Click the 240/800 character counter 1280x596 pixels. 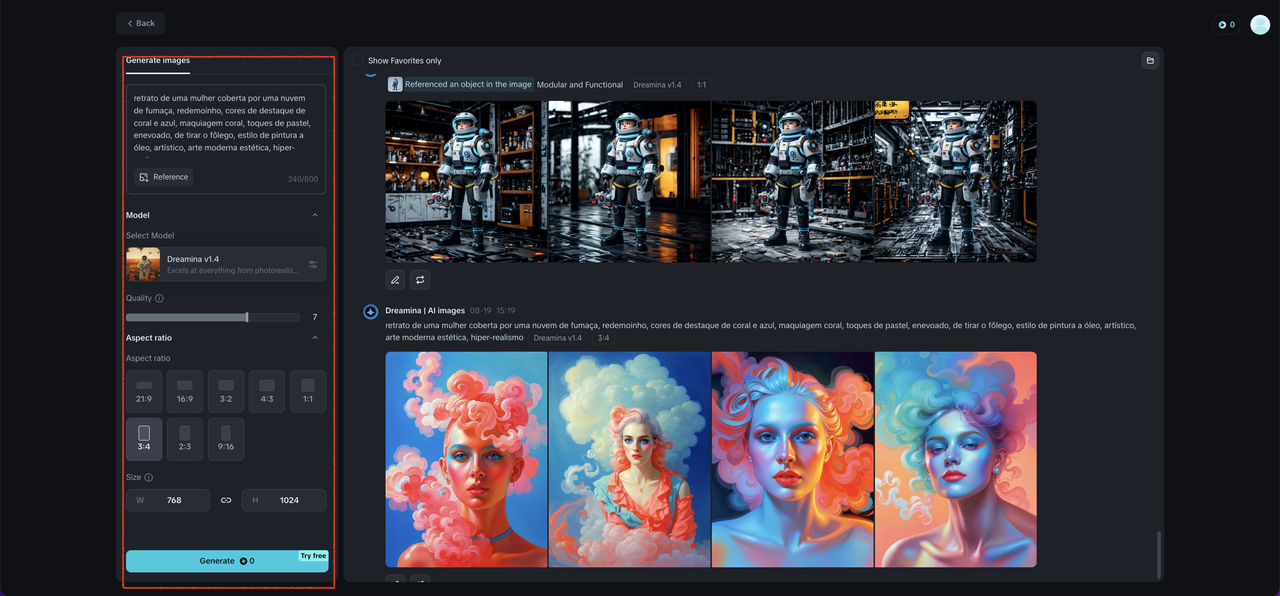(303, 180)
